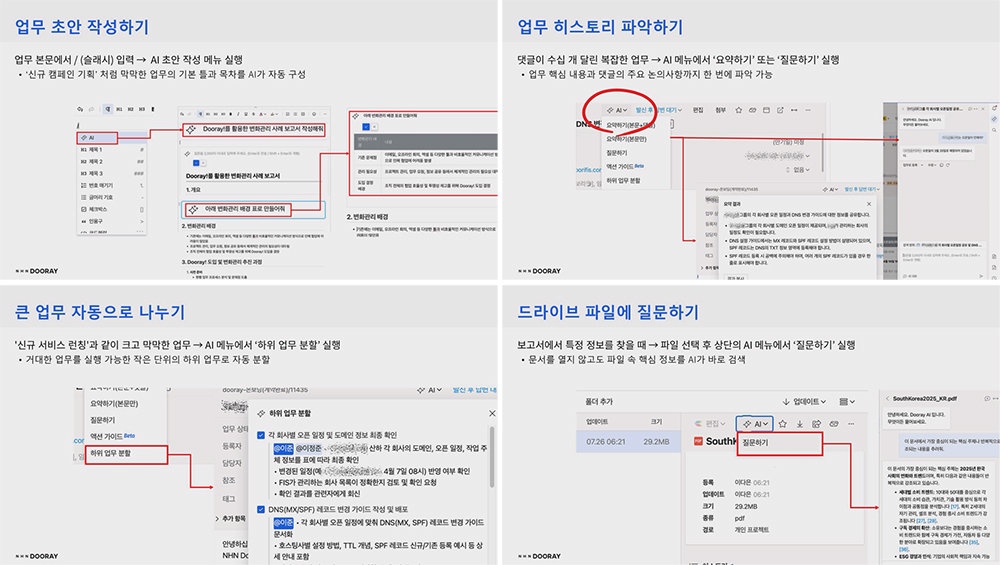Choose 제목 1 in the slash command menu

point(112,150)
